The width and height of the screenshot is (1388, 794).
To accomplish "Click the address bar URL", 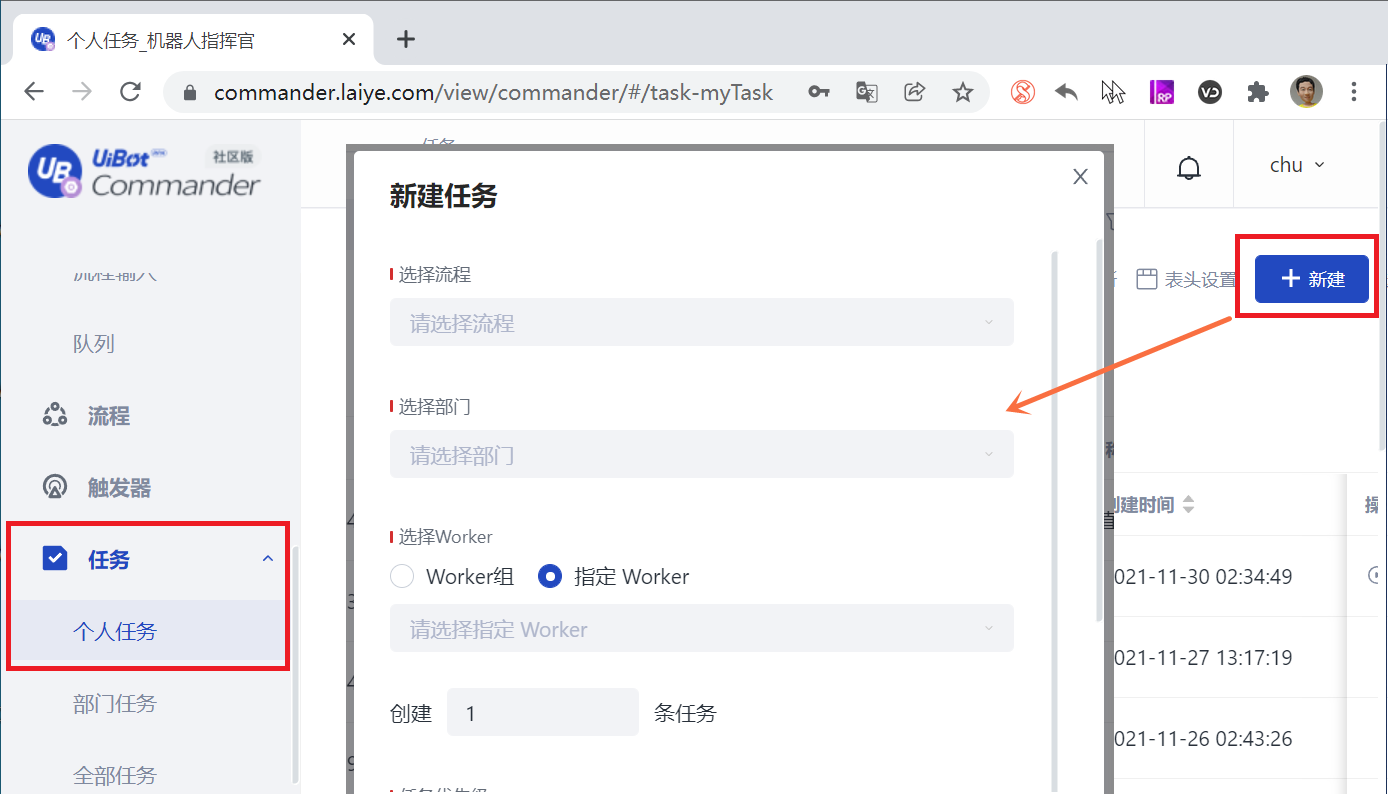I will coord(493,92).
